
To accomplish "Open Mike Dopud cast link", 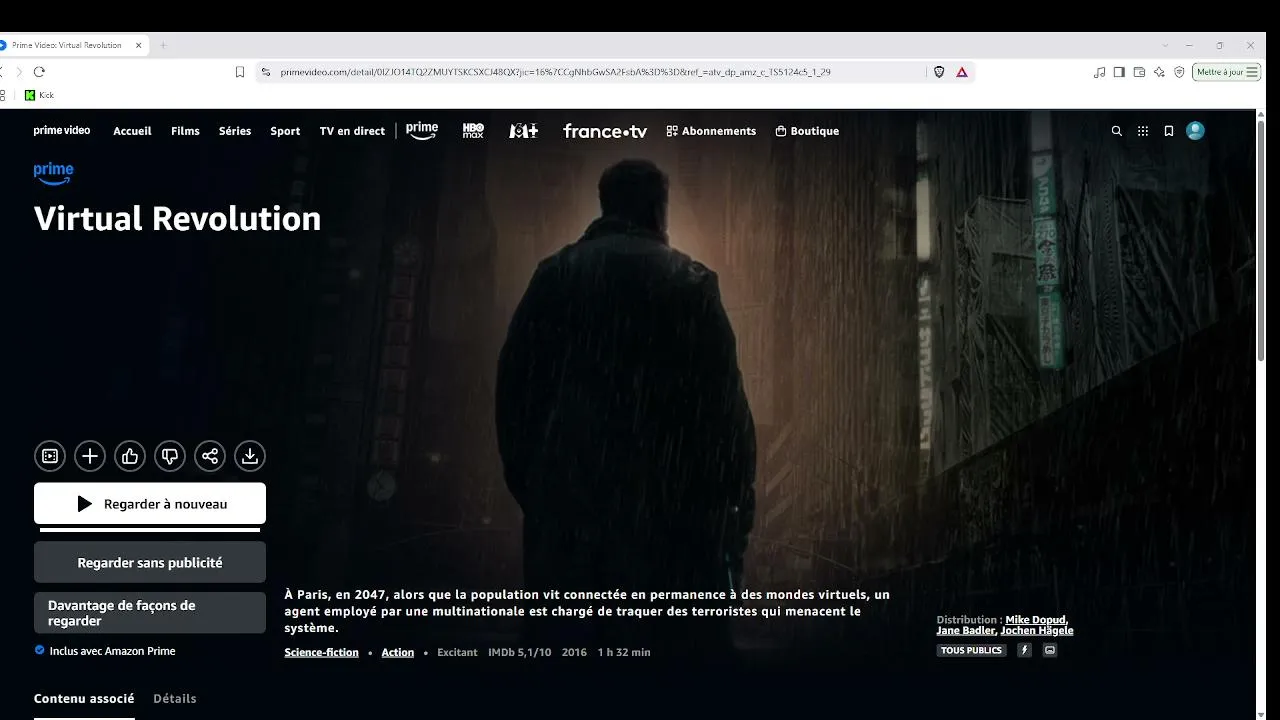I will pos(1036,620).
